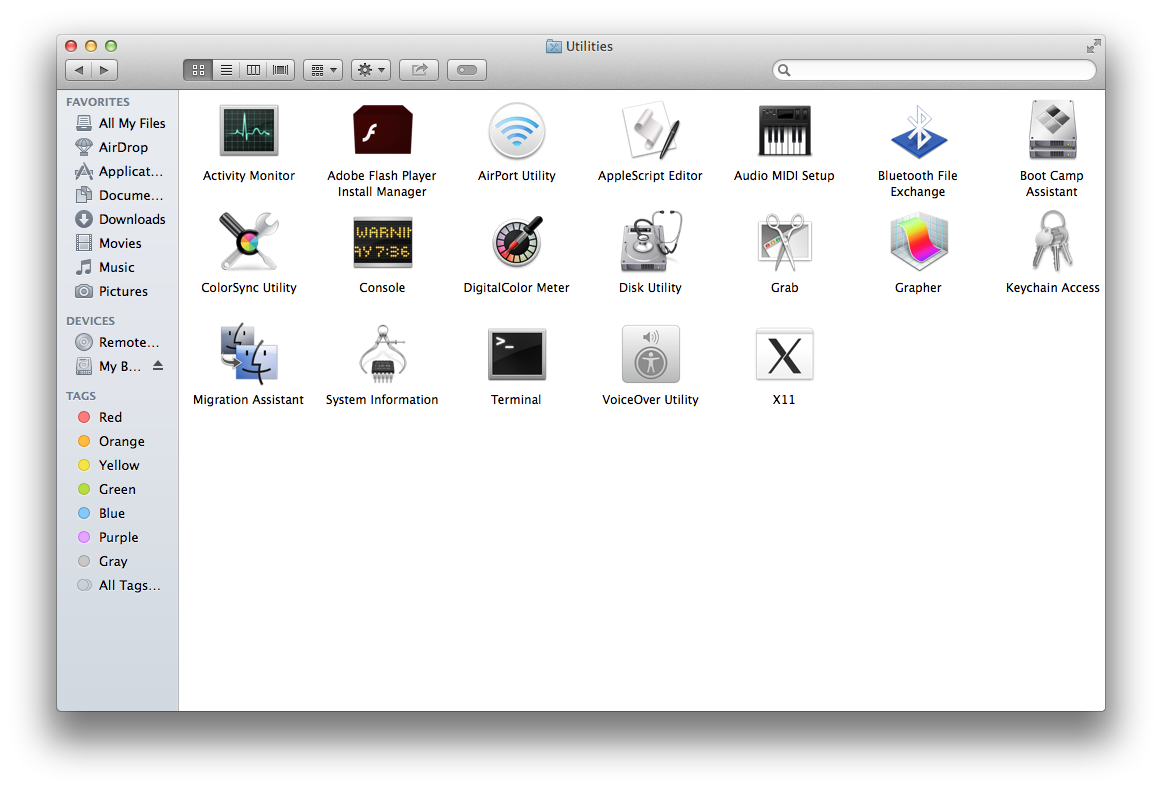Switch to Cover Flow view
The image size is (1162, 790).
click(x=281, y=70)
